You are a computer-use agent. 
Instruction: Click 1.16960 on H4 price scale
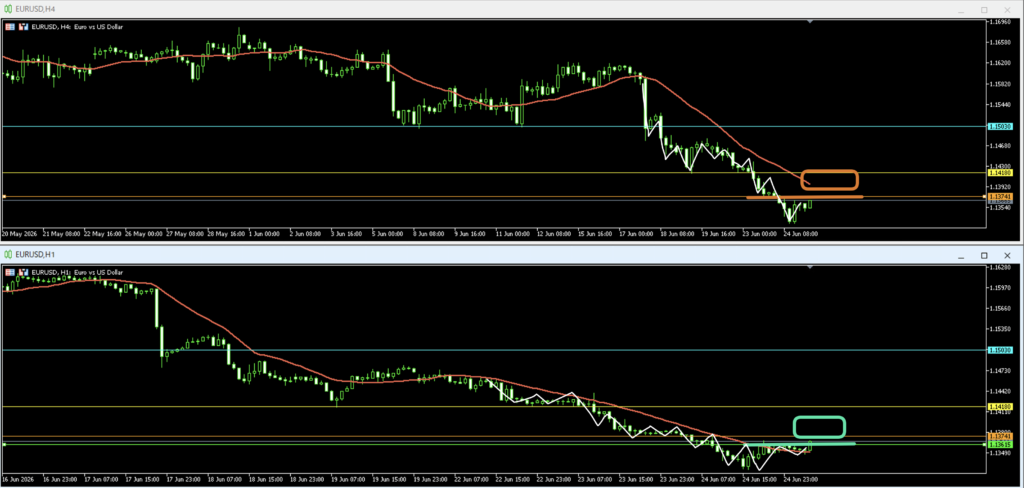click(x=1000, y=22)
